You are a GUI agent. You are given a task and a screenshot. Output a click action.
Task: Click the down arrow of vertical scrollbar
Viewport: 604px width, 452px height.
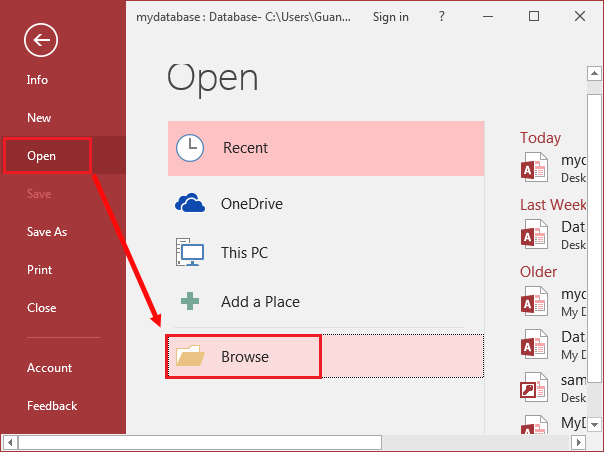(x=594, y=425)
